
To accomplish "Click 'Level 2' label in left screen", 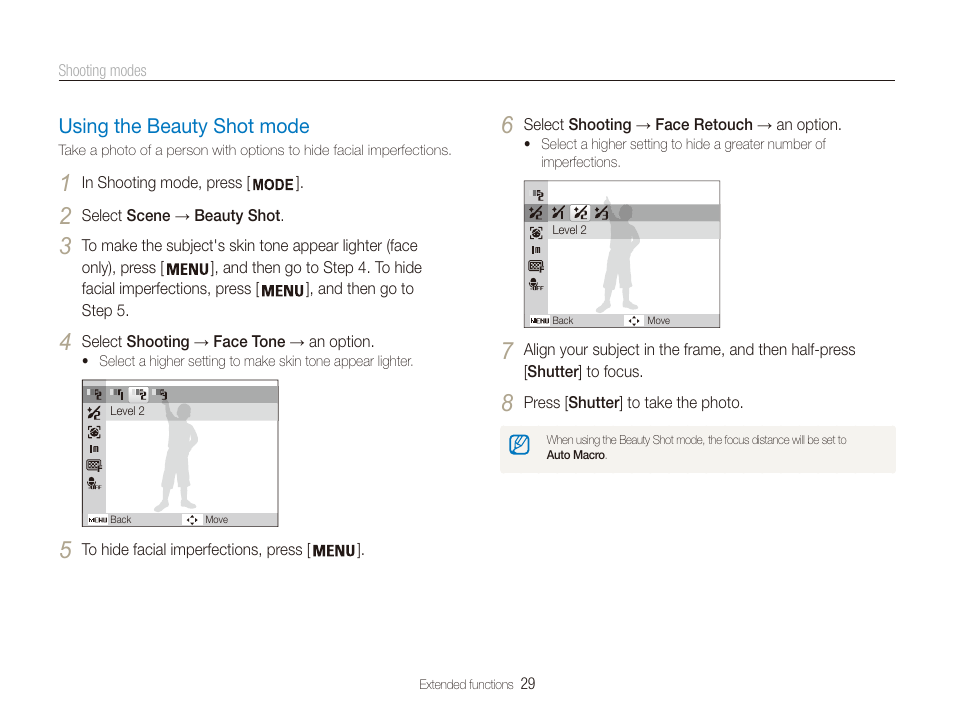I will [127, 411].
